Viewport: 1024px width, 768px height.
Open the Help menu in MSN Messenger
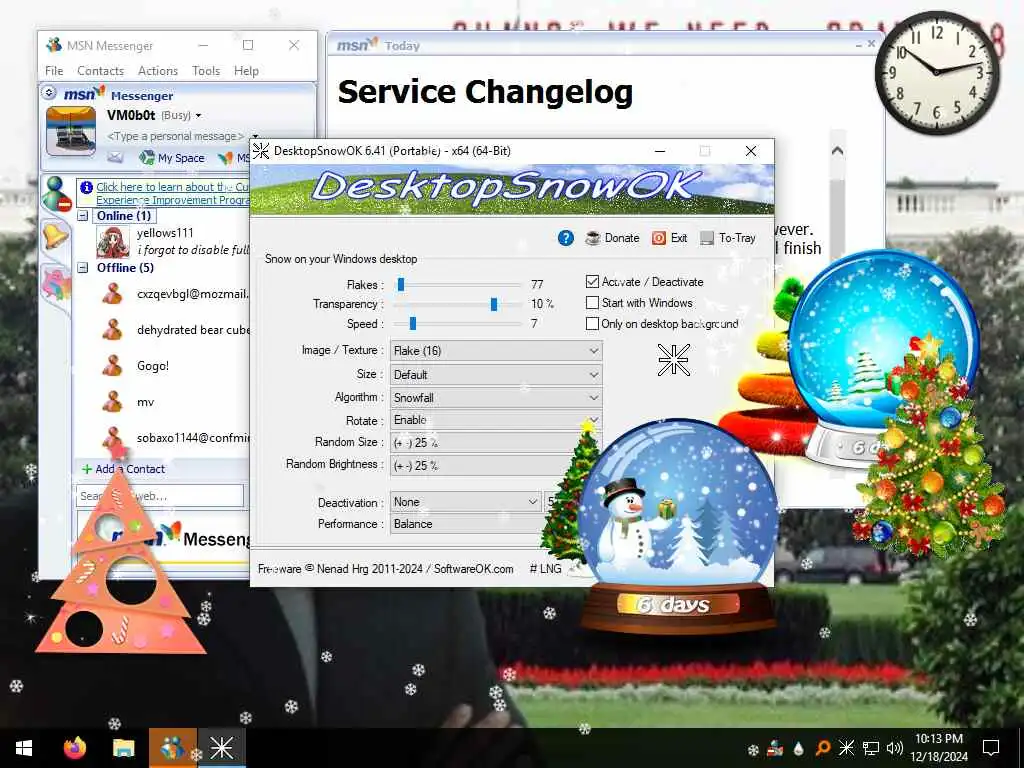pos(246,71)
